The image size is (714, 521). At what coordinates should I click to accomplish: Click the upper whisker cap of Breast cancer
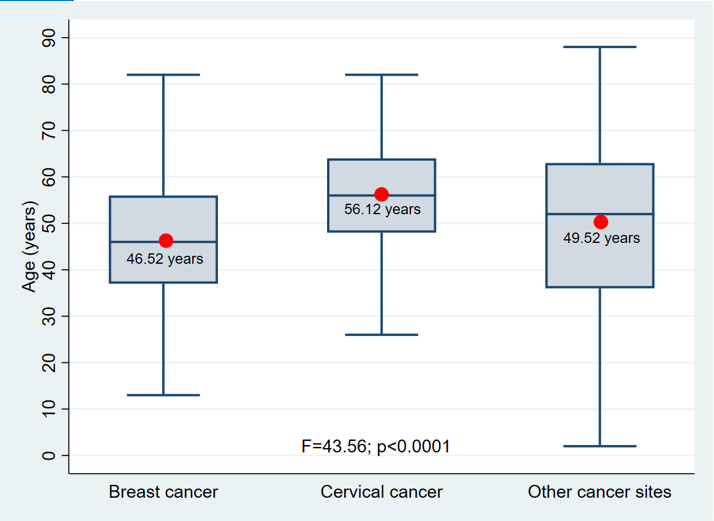[x=164, y=75]
